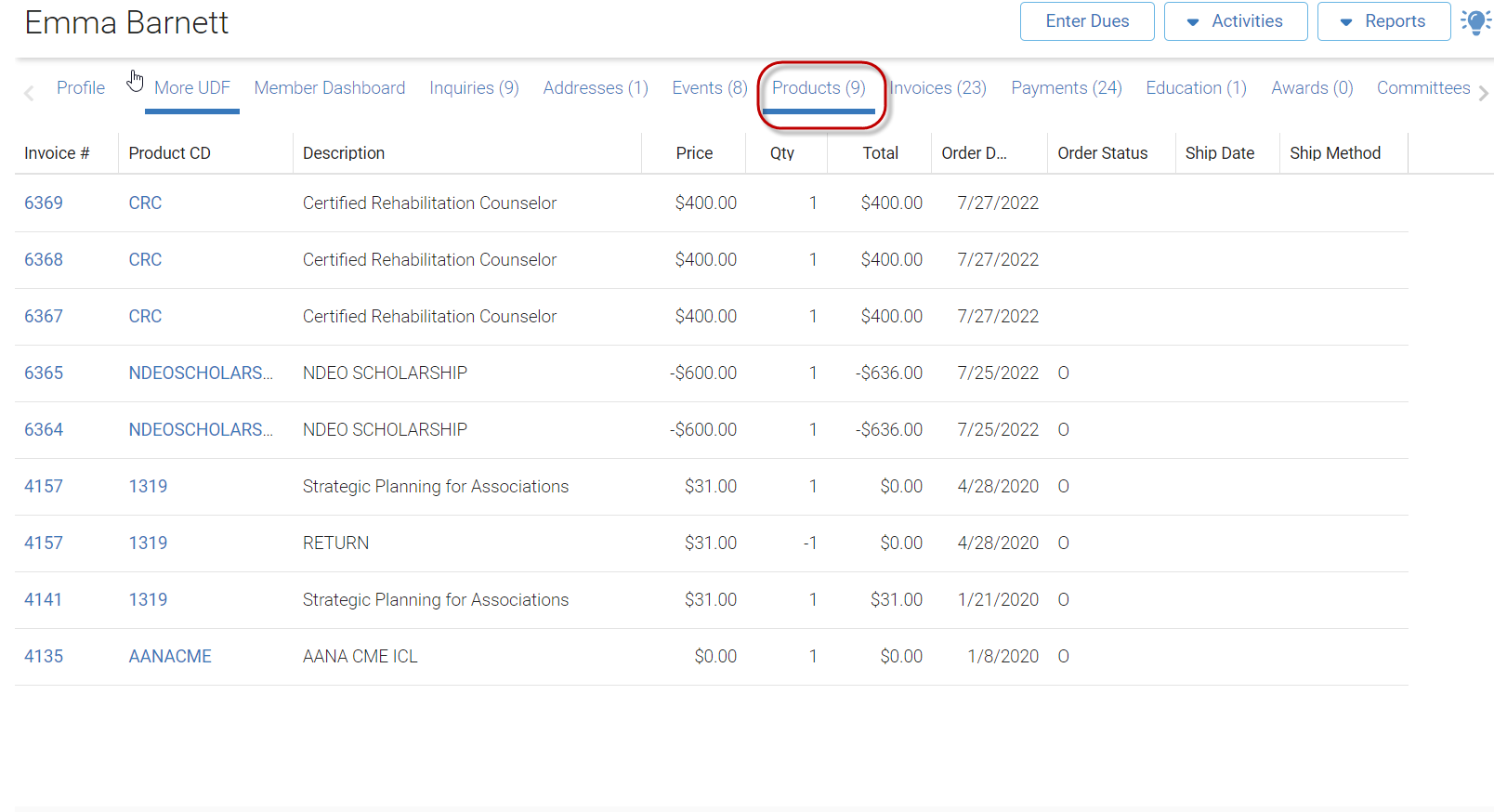Open the Member Dashboard tab
This screenshot has width=1494, height=812.
(x=330, y=88)
